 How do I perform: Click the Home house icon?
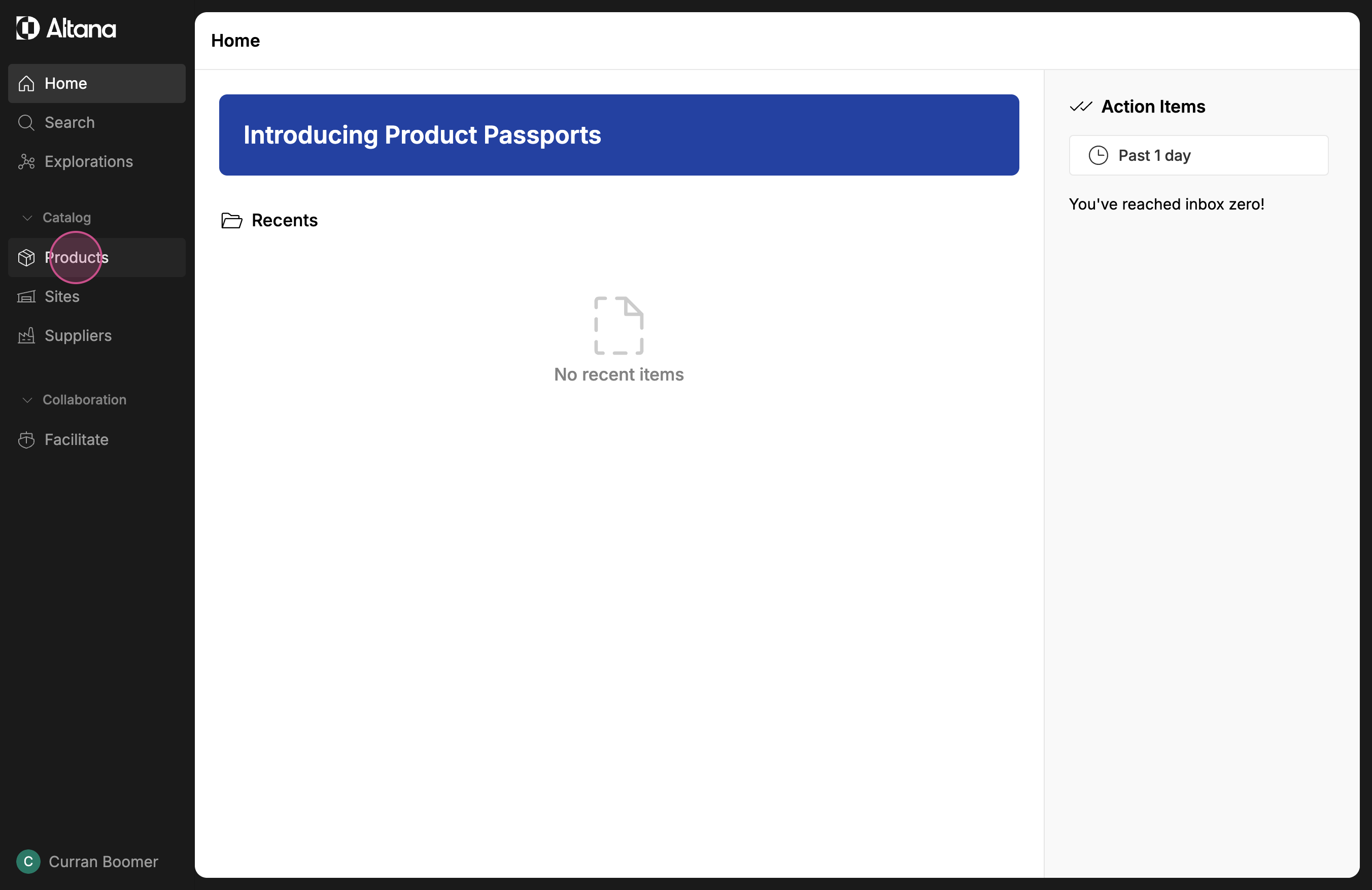pos(26,84)
